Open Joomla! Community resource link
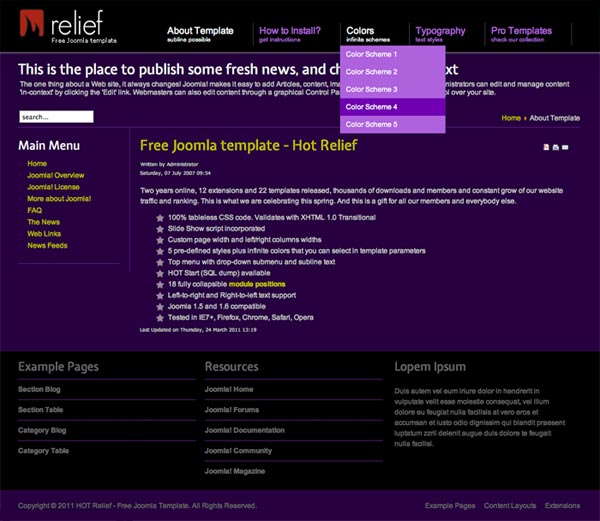 (238, 451)
